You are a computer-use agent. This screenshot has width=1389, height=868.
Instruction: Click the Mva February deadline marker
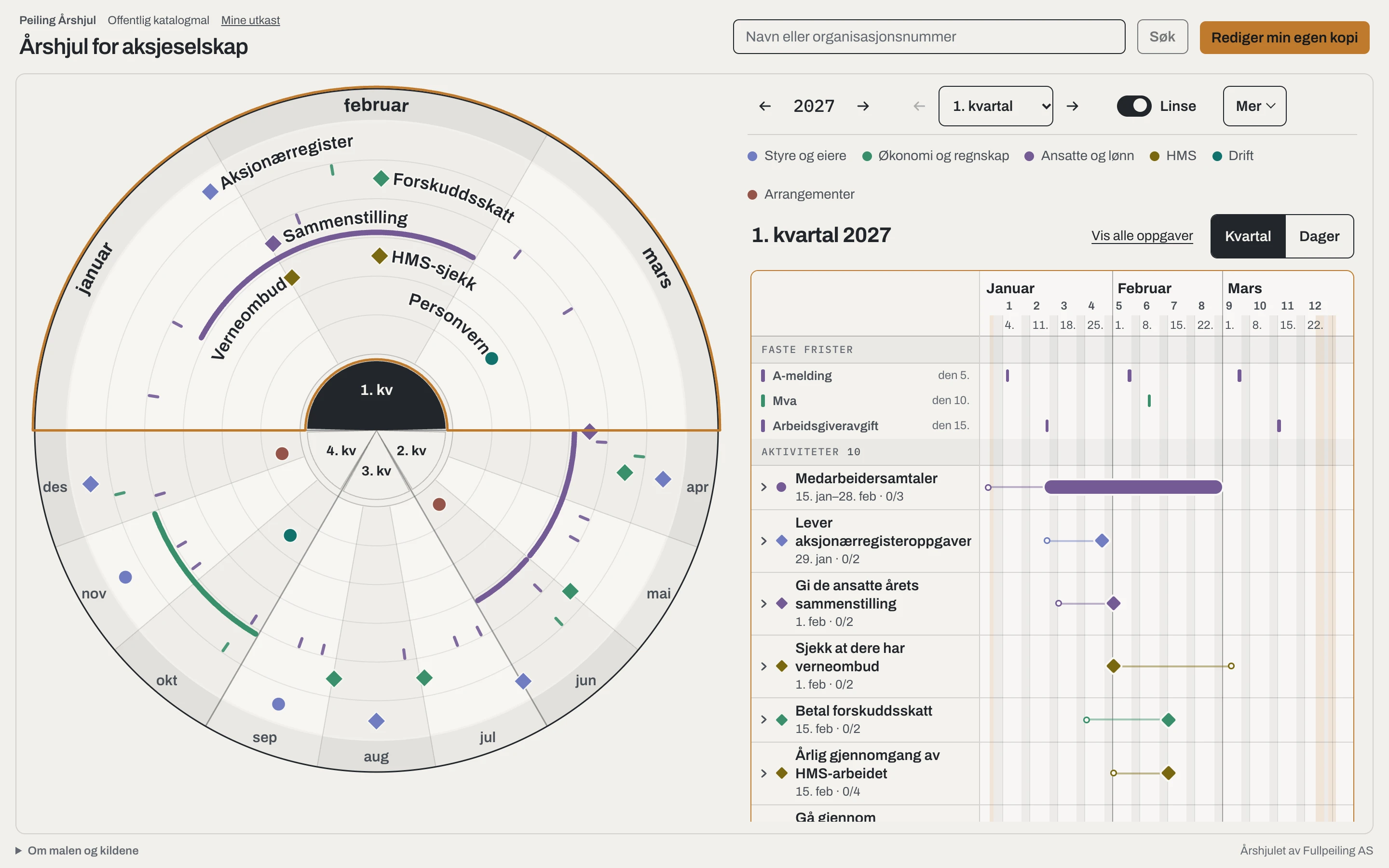point(1149,401)
